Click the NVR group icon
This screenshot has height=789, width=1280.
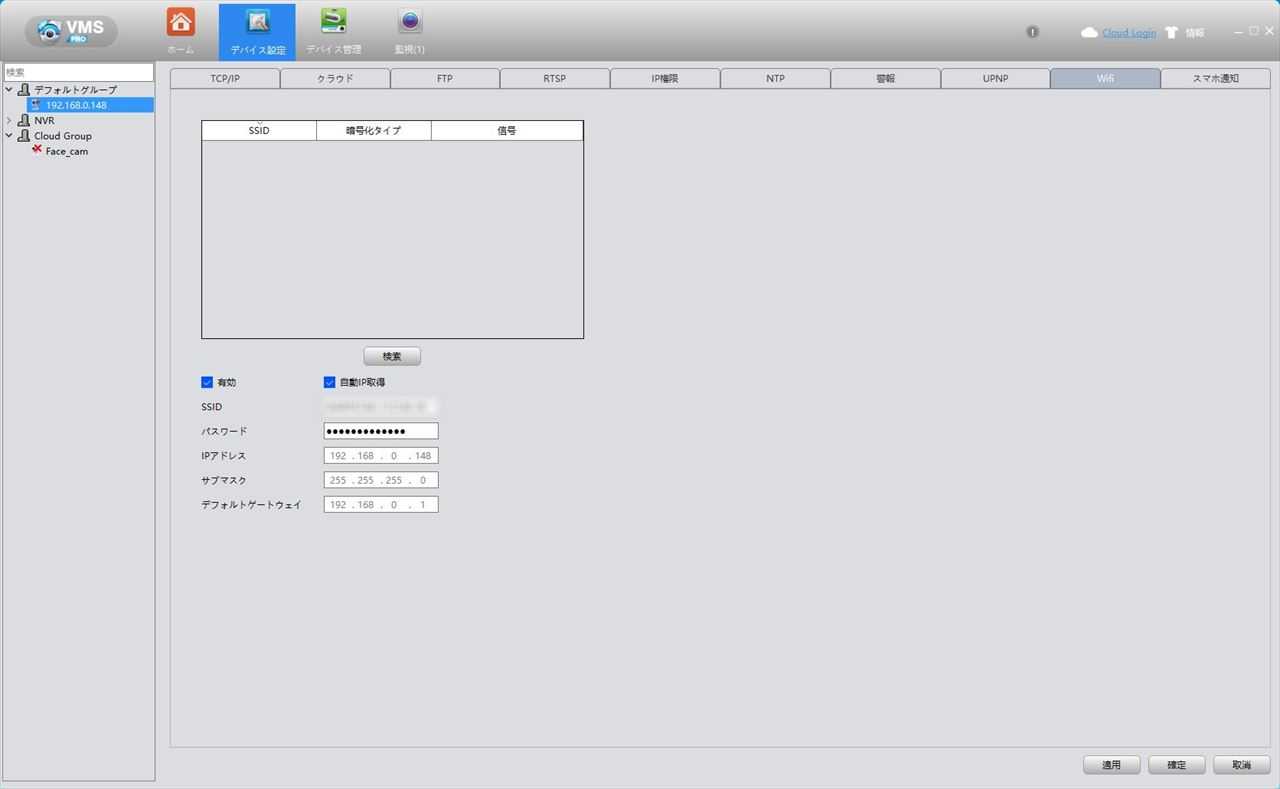coord(24,120)
